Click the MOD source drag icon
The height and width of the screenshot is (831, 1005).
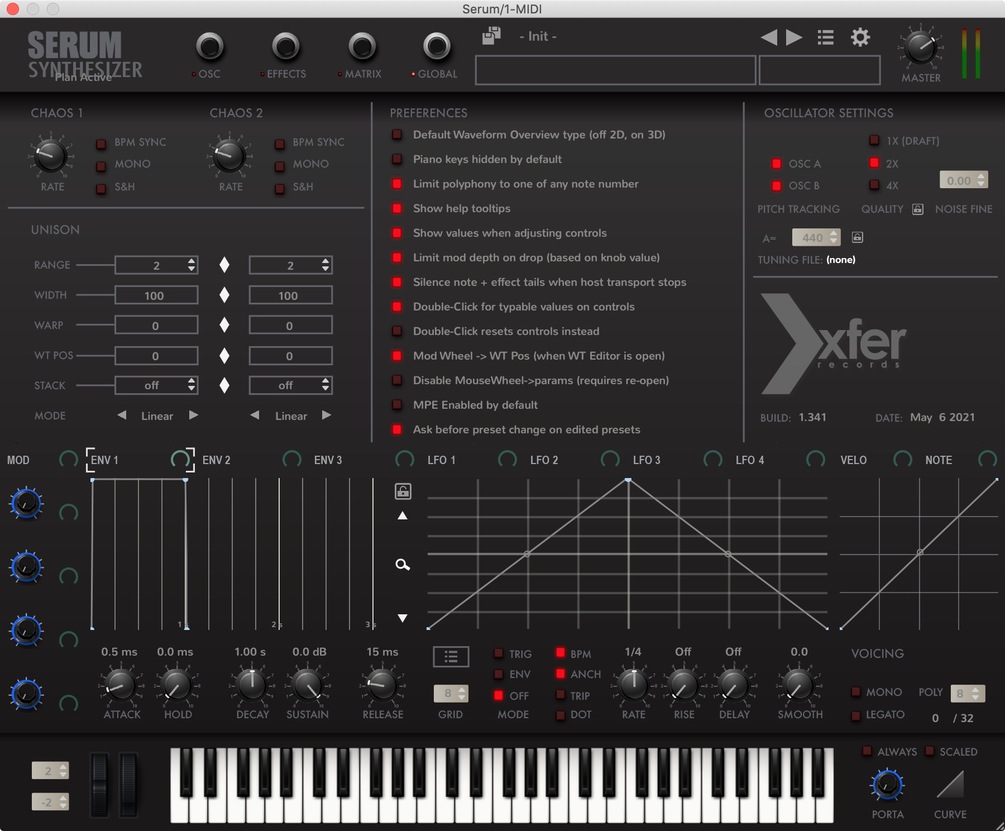click(69, 459)
